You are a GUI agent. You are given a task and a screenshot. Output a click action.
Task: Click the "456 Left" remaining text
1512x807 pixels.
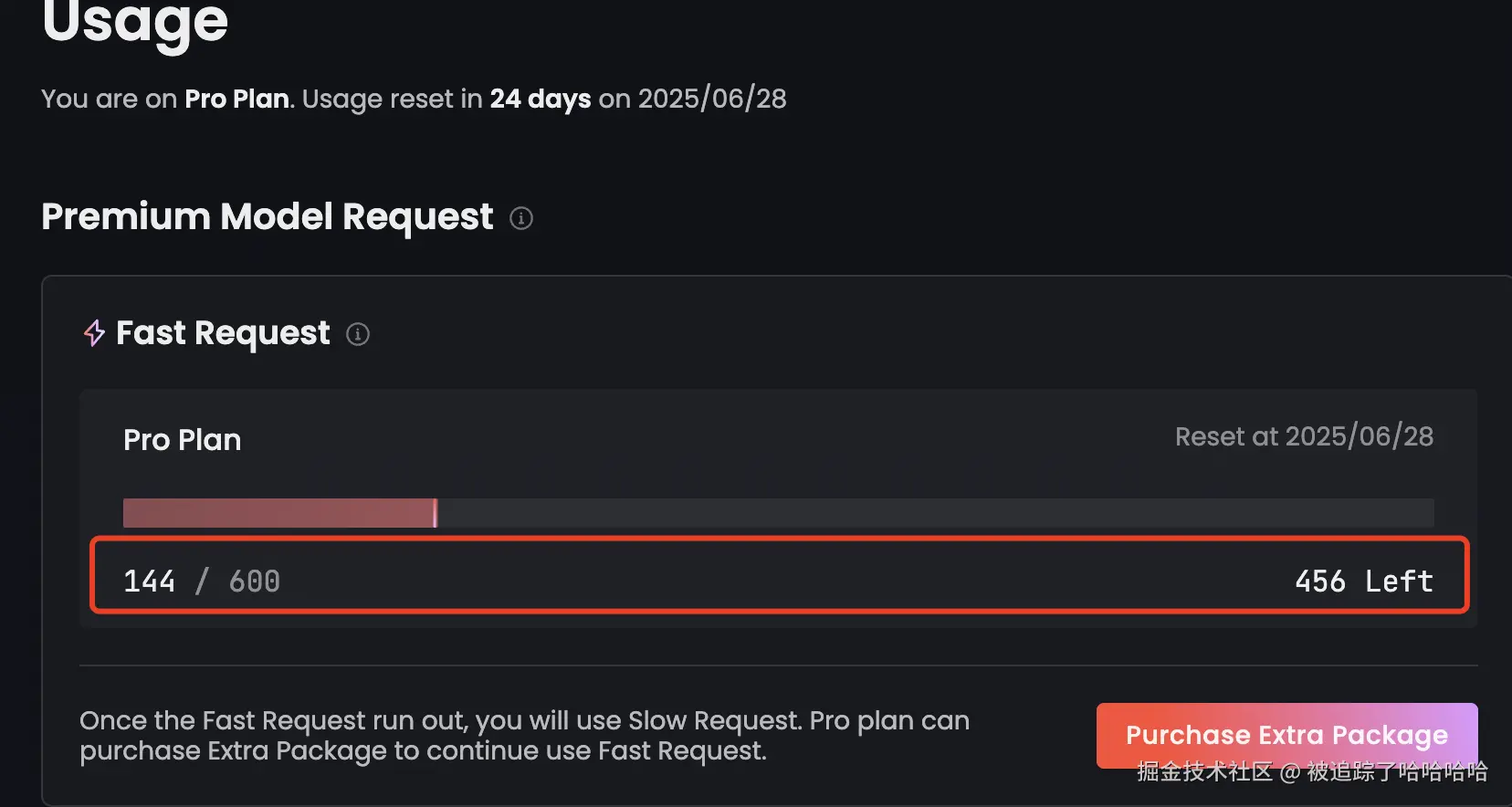coord(1363,582)
